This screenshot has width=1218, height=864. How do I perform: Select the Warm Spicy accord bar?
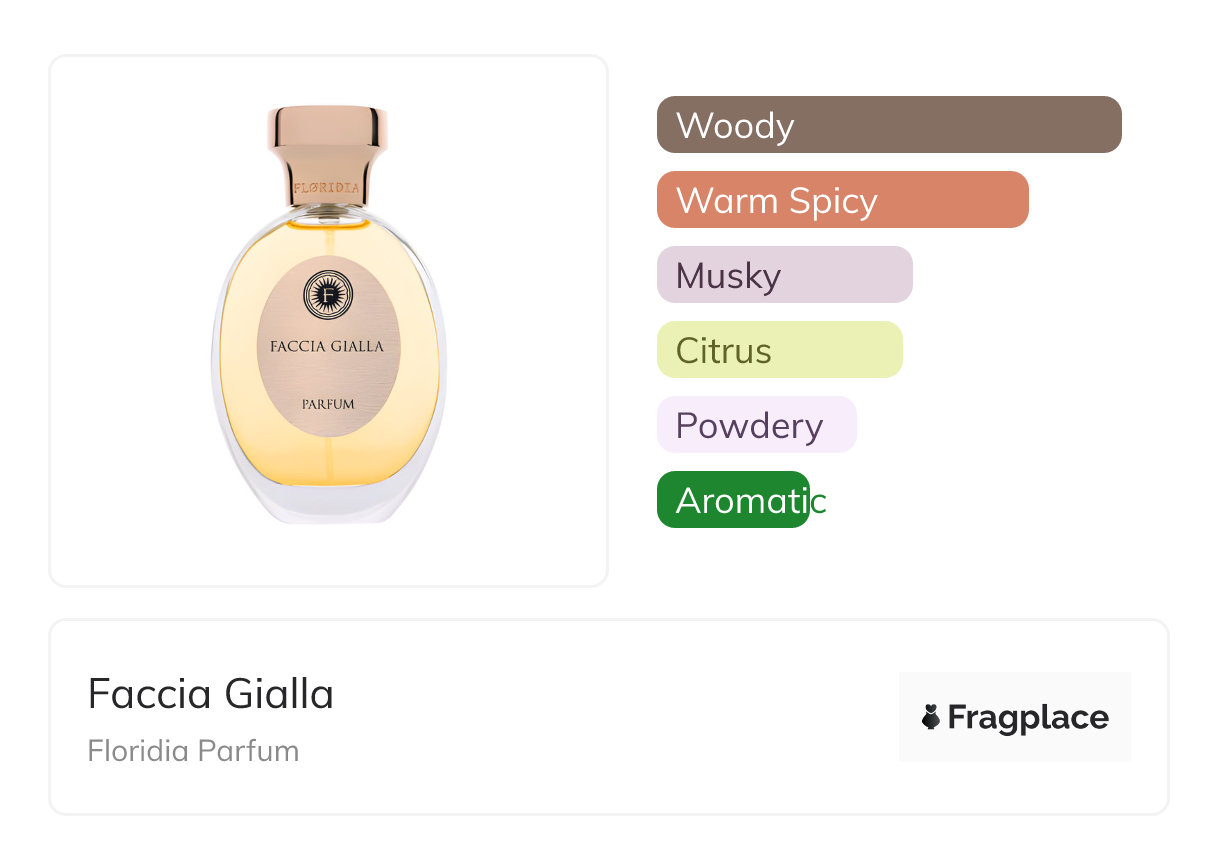842,200
